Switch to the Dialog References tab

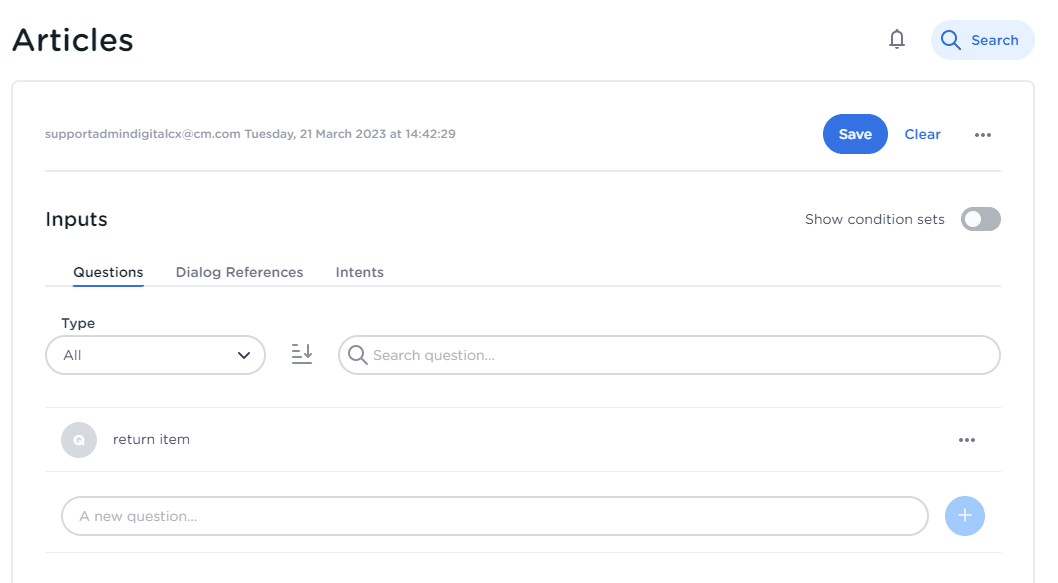(239, 272)
